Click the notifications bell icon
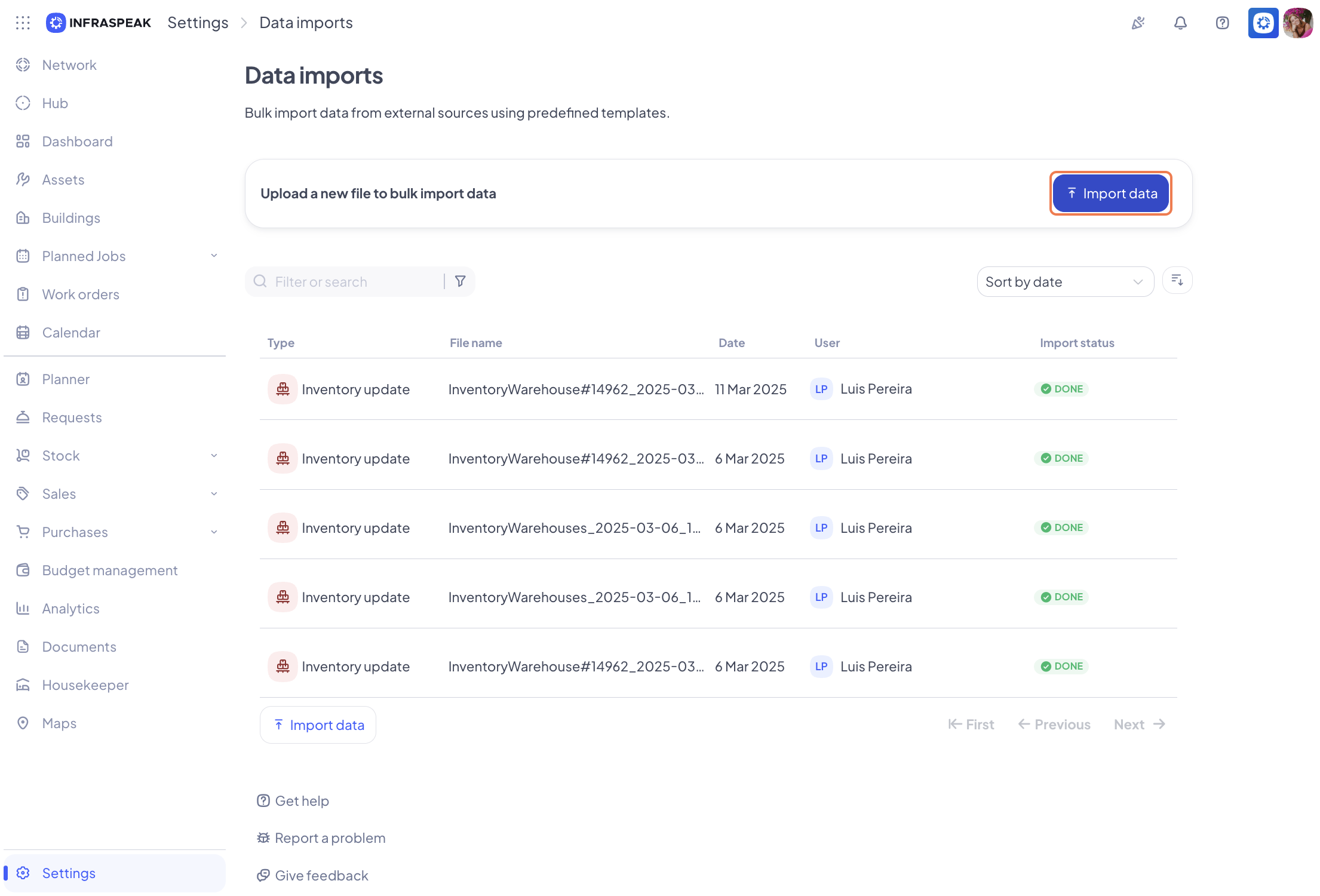The width and height of the screenshot is (1320, 896). [1180, 23]
